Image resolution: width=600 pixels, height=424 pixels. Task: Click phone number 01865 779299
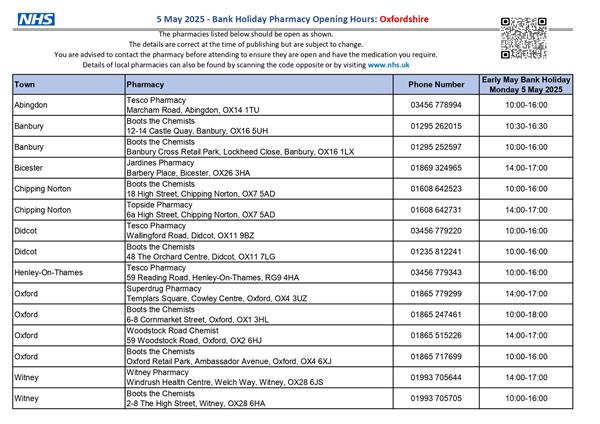pyautogui.click(x=436, y=294)
